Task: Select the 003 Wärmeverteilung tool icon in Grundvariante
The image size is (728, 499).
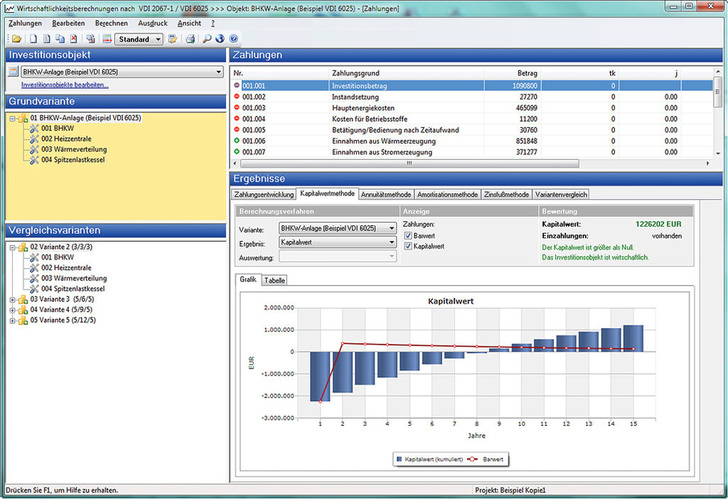Action: tap(34, 149)
